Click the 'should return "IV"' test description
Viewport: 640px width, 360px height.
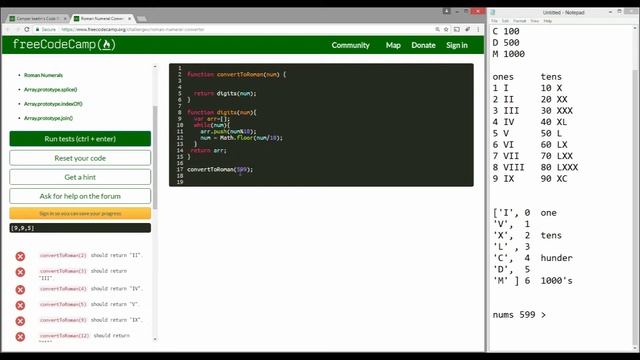[116, 289]
